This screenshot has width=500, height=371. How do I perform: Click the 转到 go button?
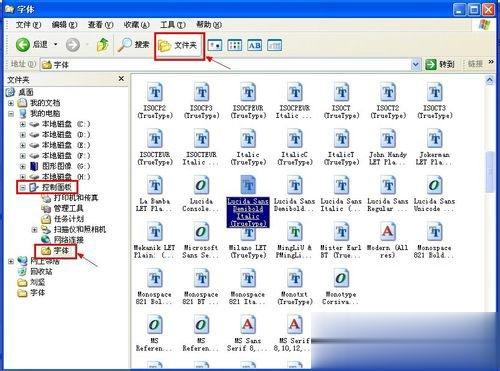pyautogui.click(x=440, y=64)
